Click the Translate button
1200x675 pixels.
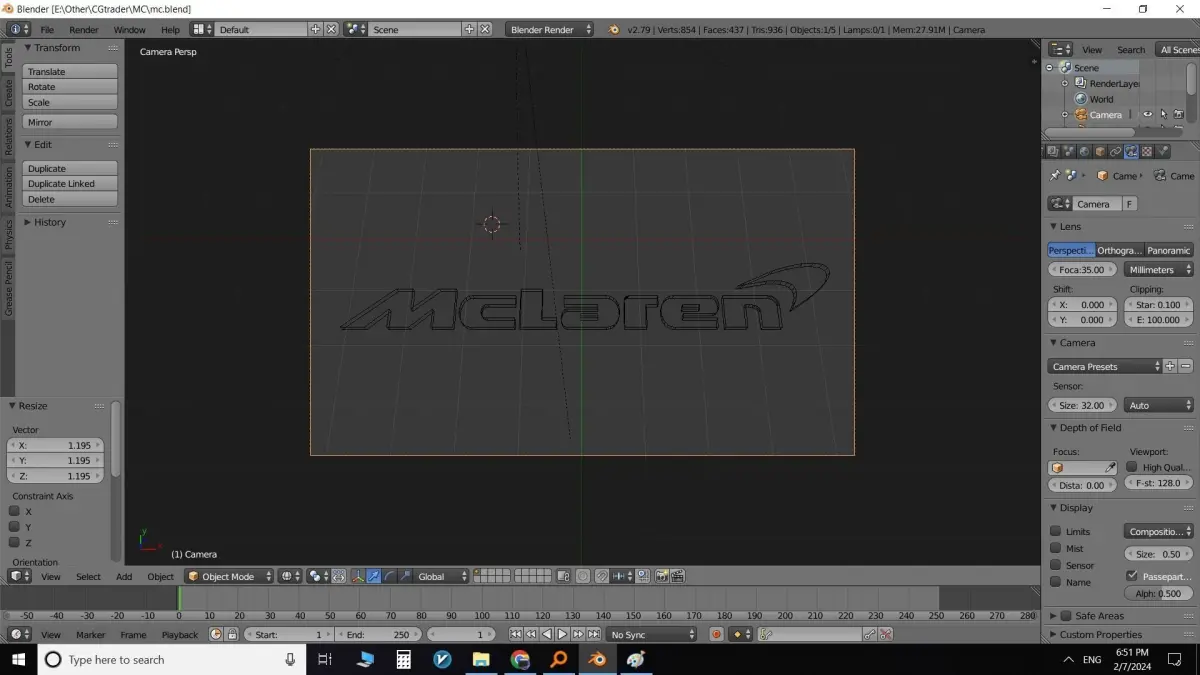point(70,71)
